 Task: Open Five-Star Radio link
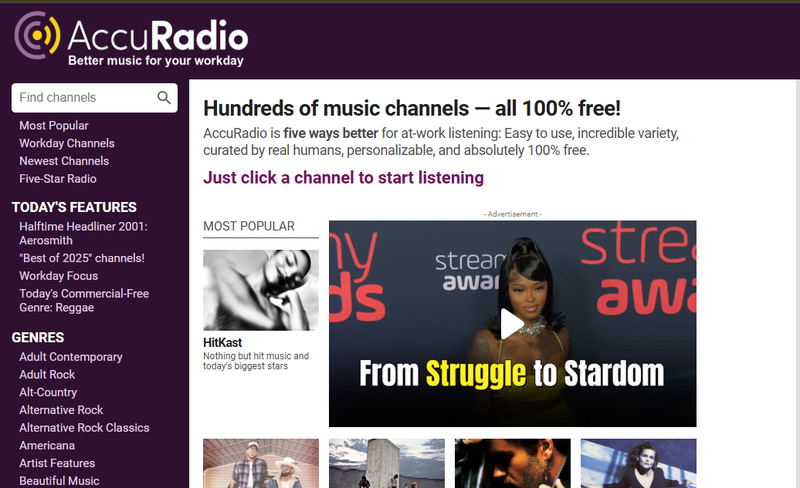pos(58,179)
